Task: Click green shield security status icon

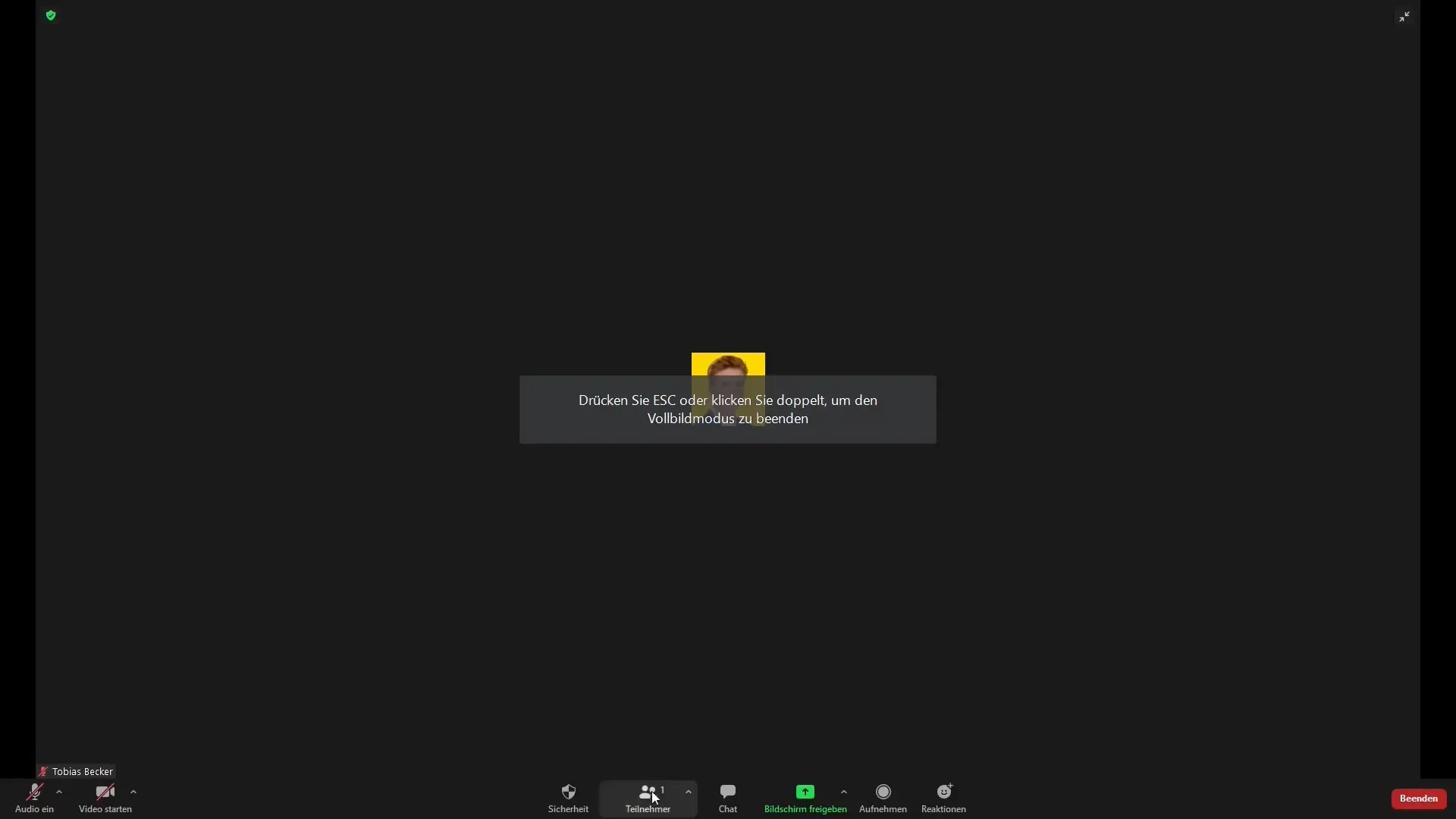Action: point(51,15)
